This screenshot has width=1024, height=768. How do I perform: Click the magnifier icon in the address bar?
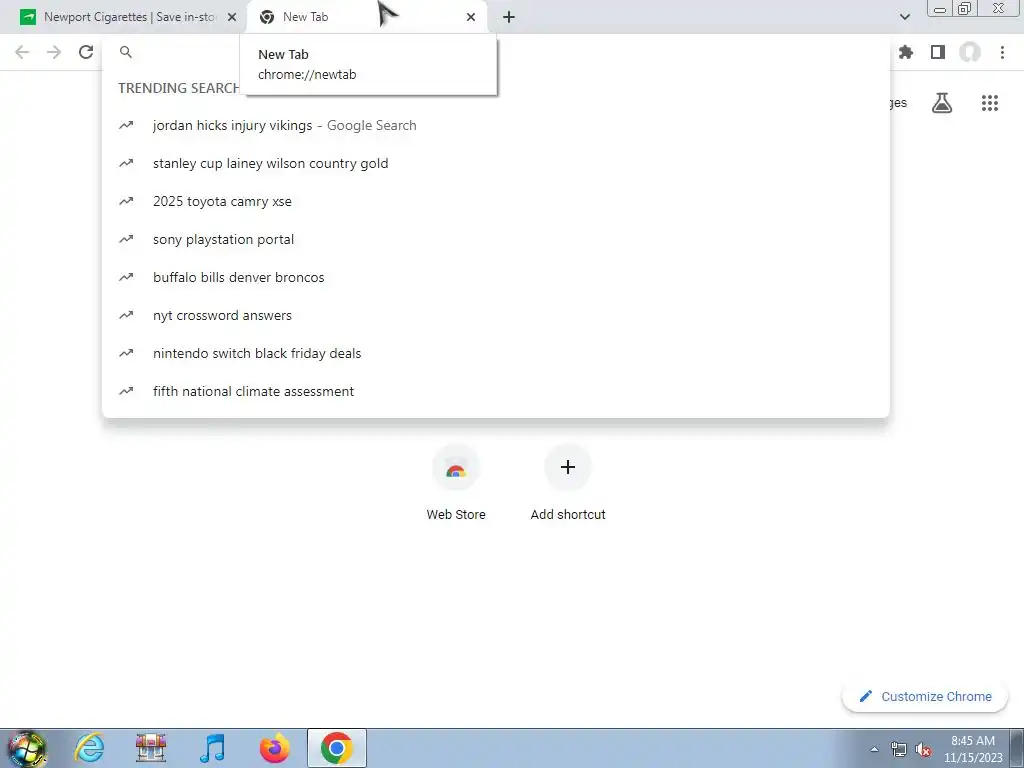(126, 52)
